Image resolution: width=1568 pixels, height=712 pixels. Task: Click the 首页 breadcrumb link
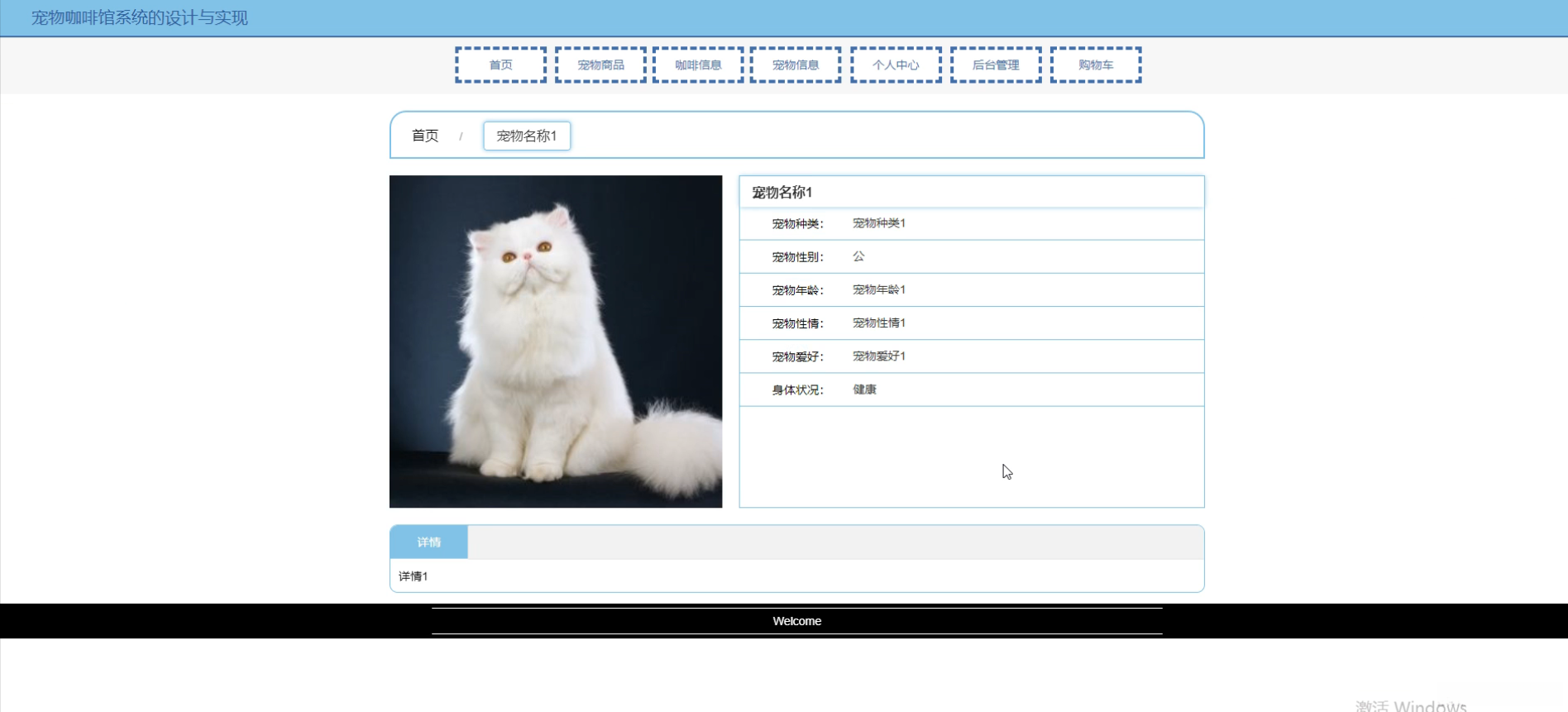(x=425, y=136)
